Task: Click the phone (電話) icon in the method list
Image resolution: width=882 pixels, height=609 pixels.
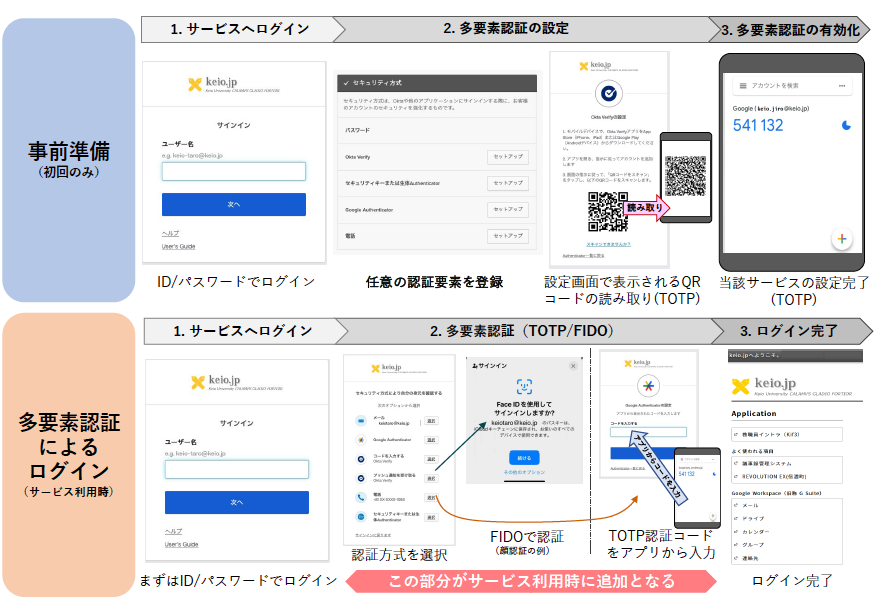Action: (359, 497)
